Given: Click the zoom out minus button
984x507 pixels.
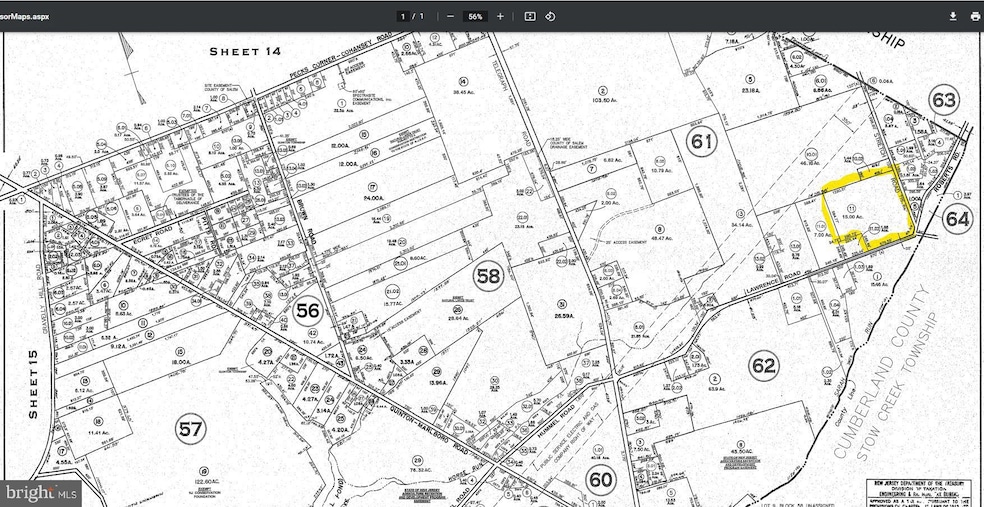Looking at the screenshot, I should [x=451, y=16].
